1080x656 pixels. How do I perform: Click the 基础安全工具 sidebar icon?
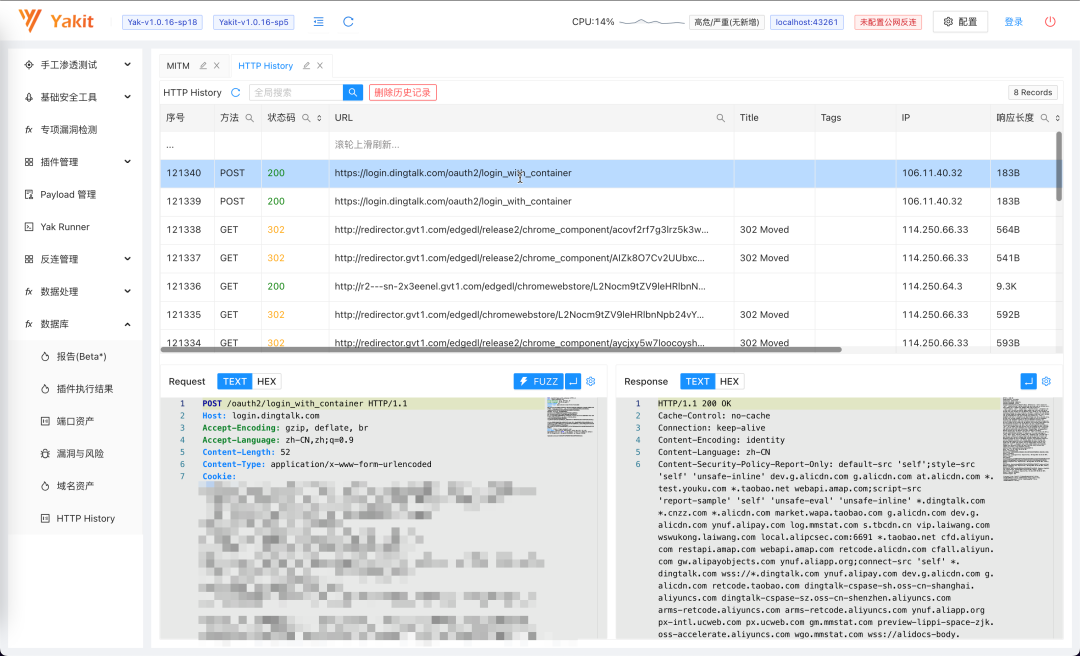point(29,97)
